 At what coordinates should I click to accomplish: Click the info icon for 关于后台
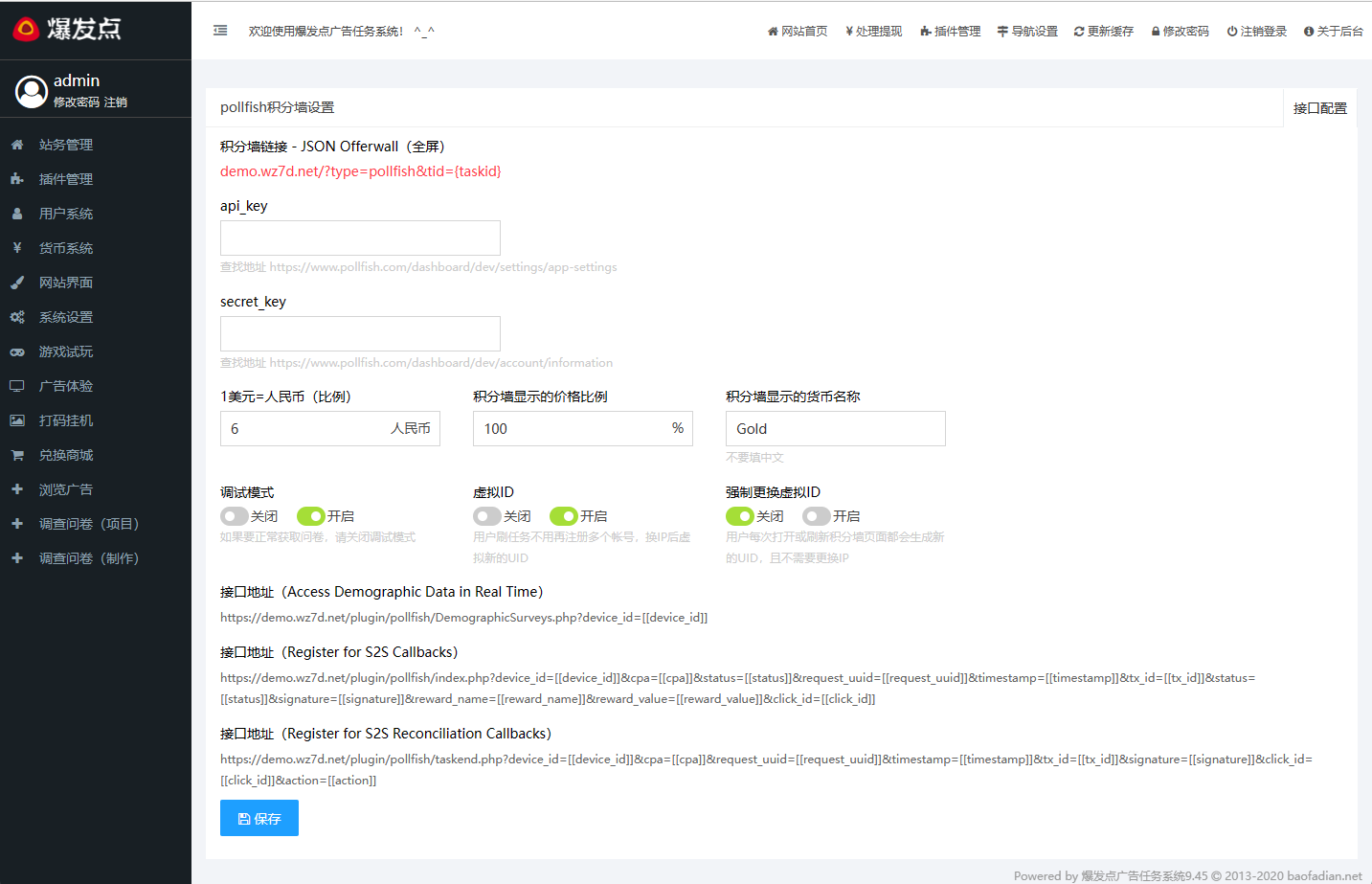click(x=1309, y=32)
